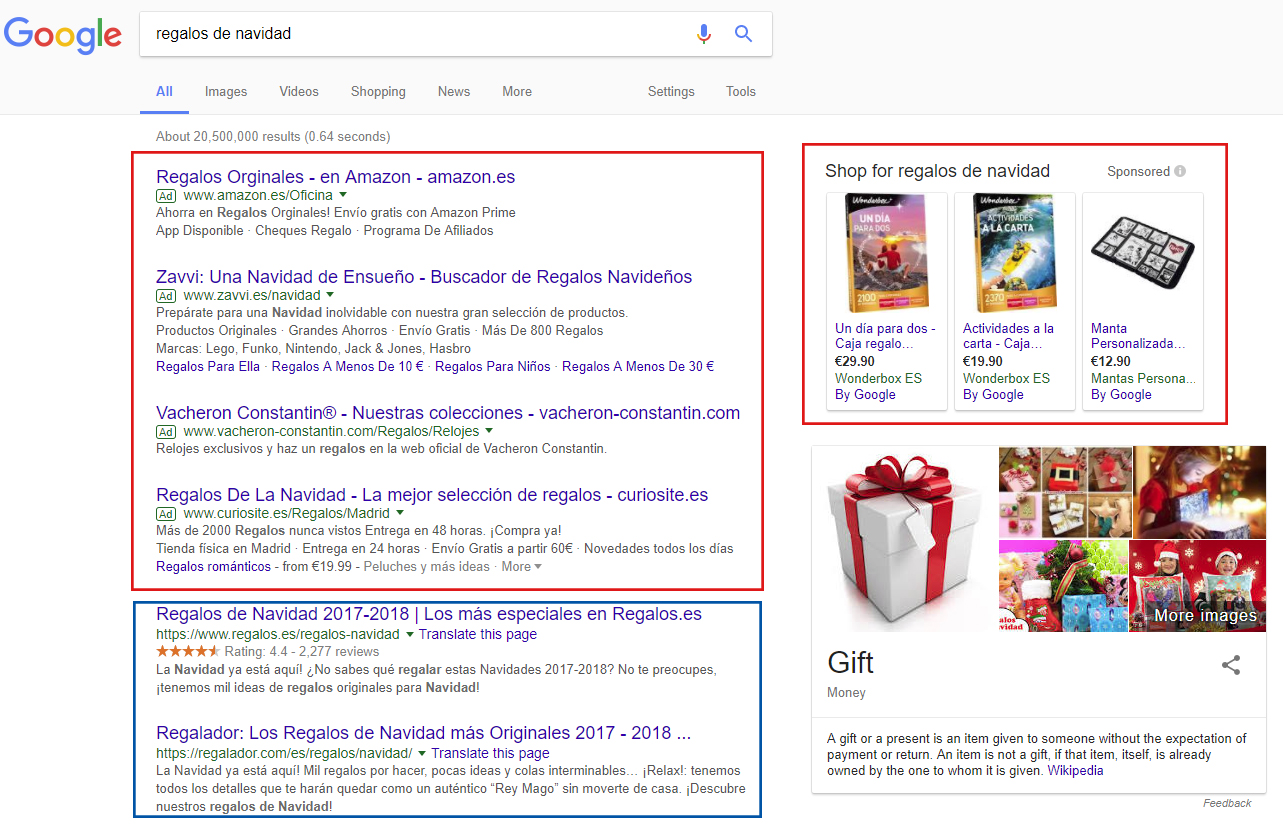The height and width of the screenshot is (828, 1283).
Task: Click the Regalos románticos sitelink
Action: tap(214, 566)
